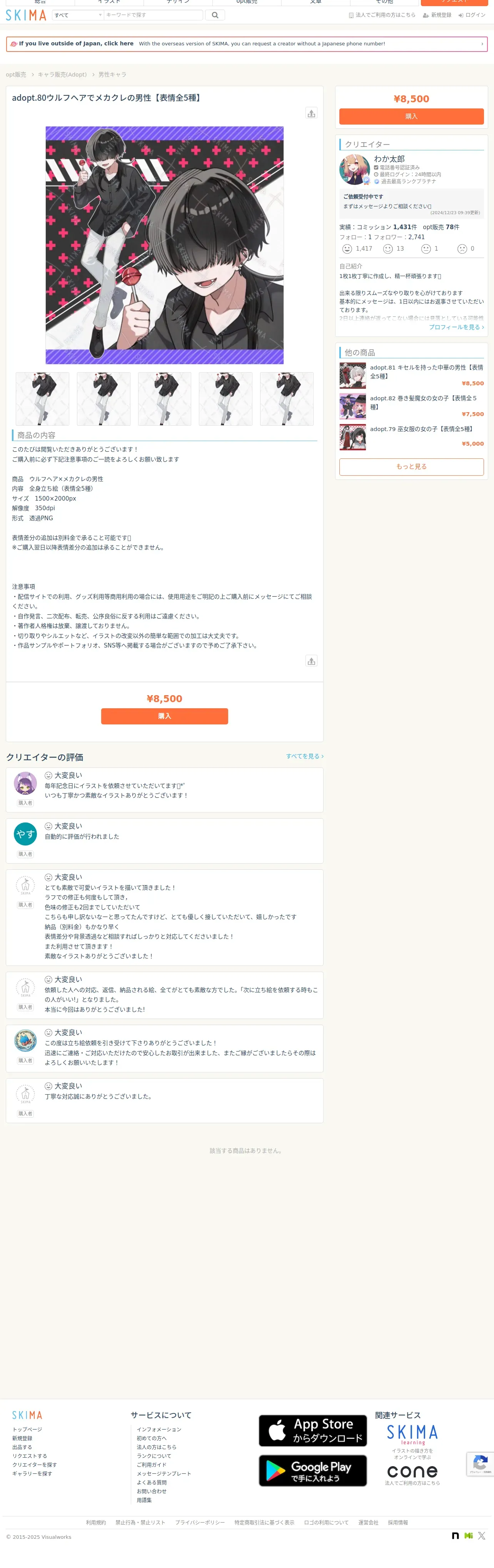The height and width of the screenshot is (1568, 494).
Task: Select the second expression thumbnail
Action: (x=103, y=399)
